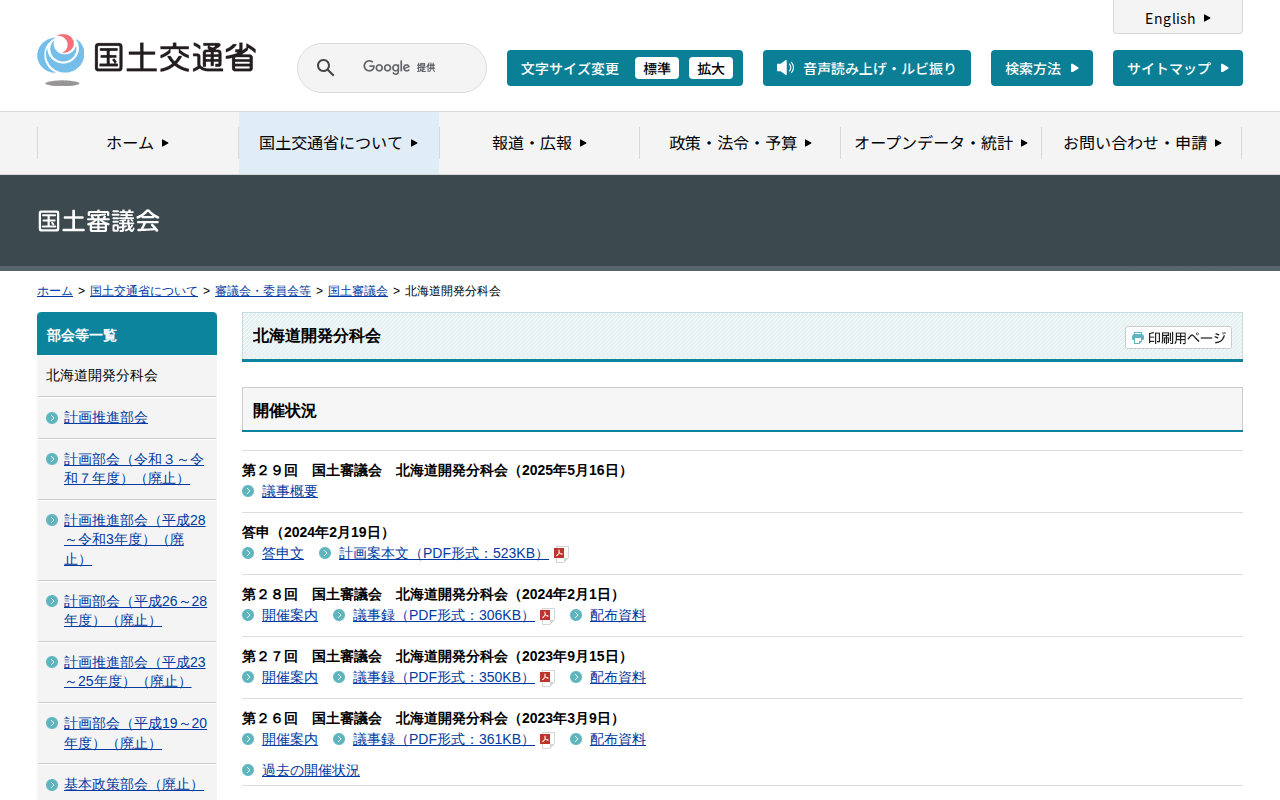Image resolution: width=1280 pixels, height=800 pixels.
Task: Click the magnifying glass search icon
Action: click(x=326, y=68)
